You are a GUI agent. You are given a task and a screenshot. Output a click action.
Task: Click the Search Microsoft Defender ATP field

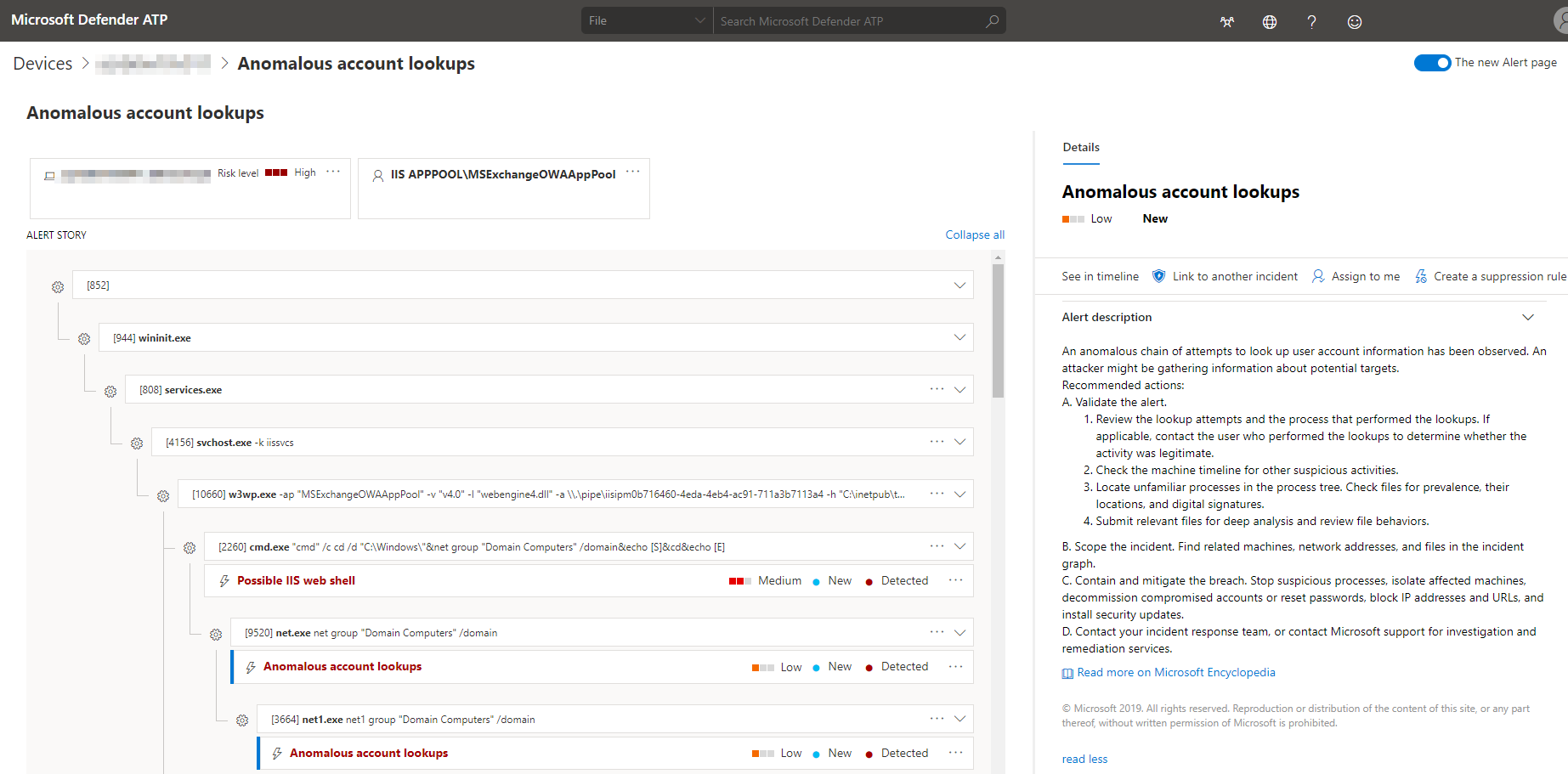[850, 20]
